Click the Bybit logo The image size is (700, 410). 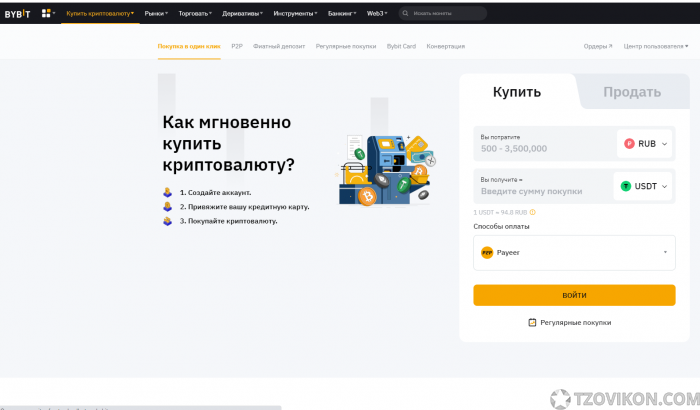17,13
